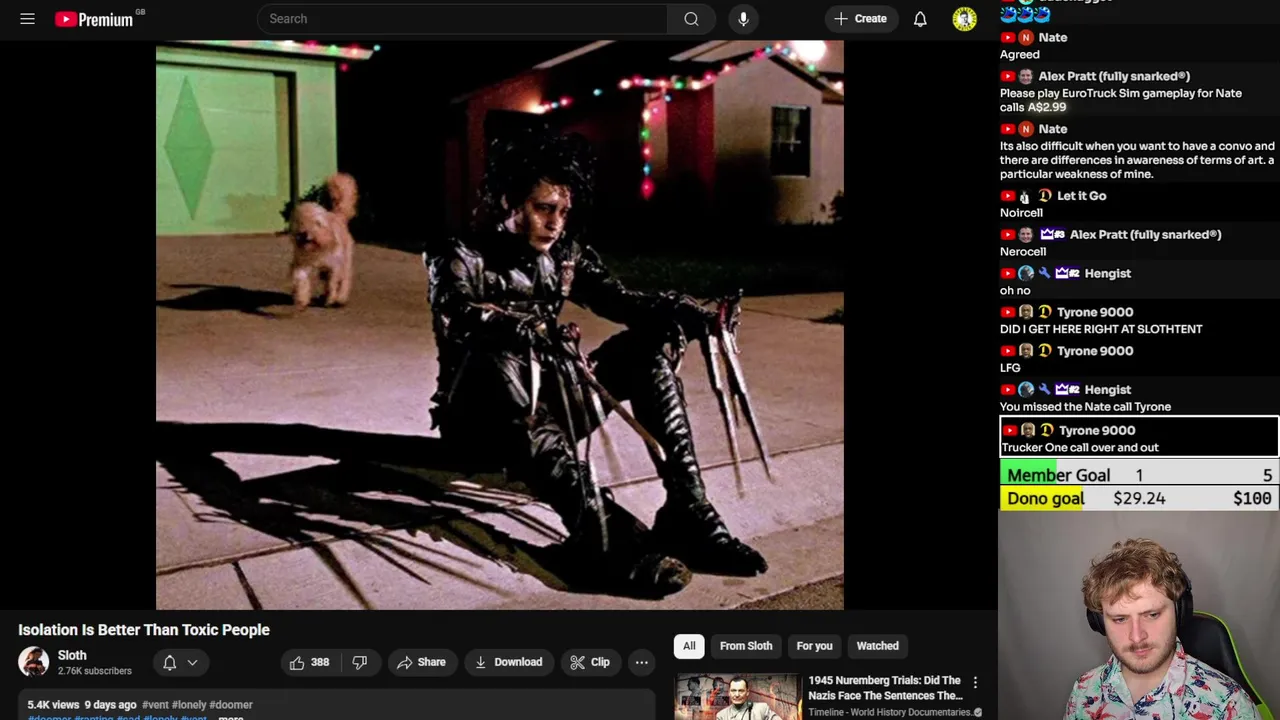Click the Member Goal progress bar
The width and height of the screenshot is (1280, 720).
[1139, 475]
